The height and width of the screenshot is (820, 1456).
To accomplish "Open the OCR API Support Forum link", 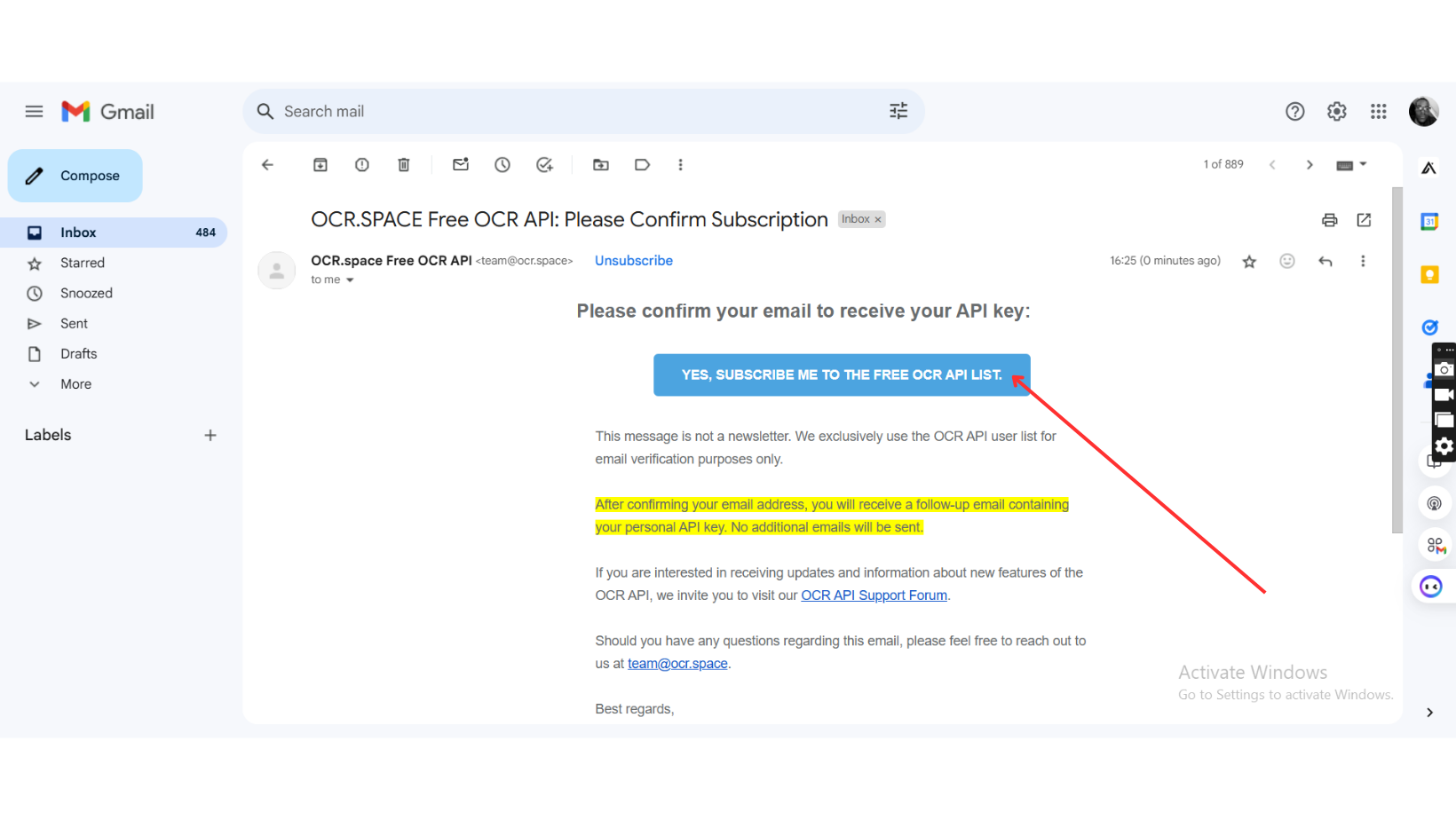I will pyautogui.click(x=874, y=595).
